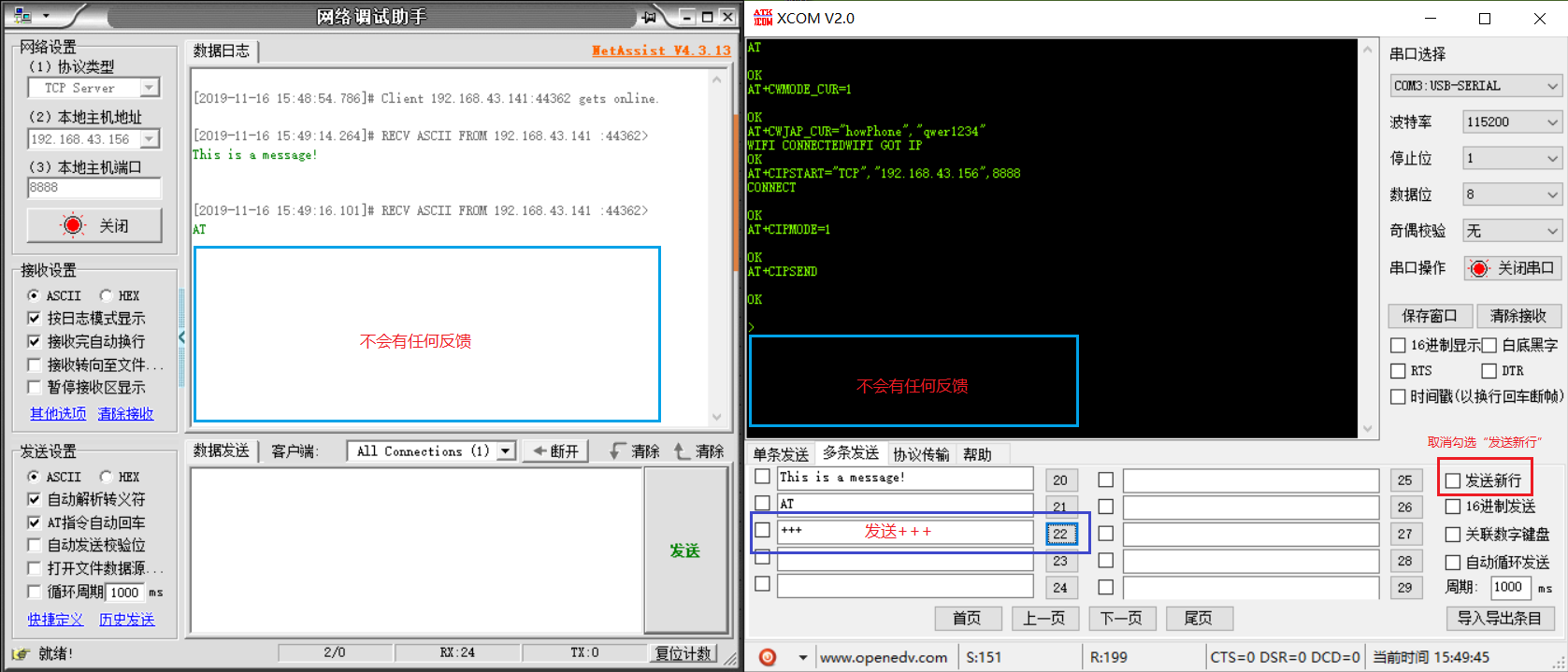Select ASCII in 接收设置
The image size is (1568, 672).
(x=35, y=295)
